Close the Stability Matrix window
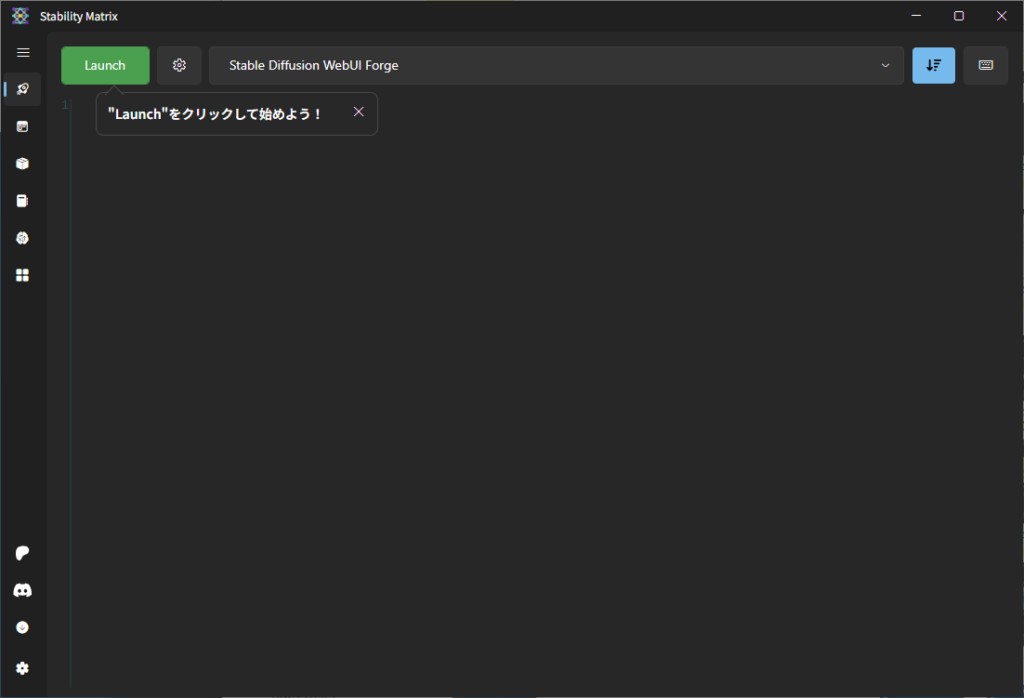This screenshot has width=1024, height=698. pyautogui.click(x=1001, y=16)
